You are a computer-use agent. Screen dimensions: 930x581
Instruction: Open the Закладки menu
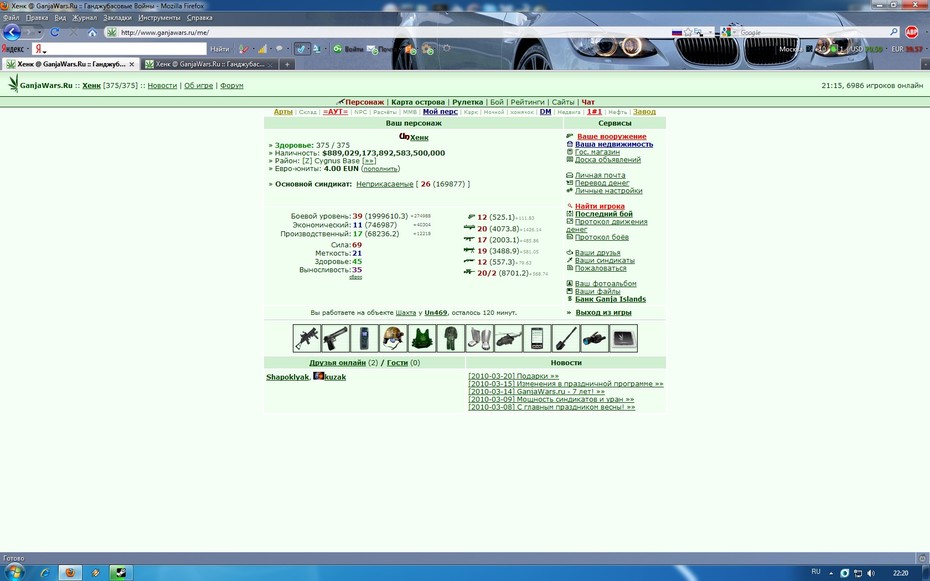(x=117, y=18)
